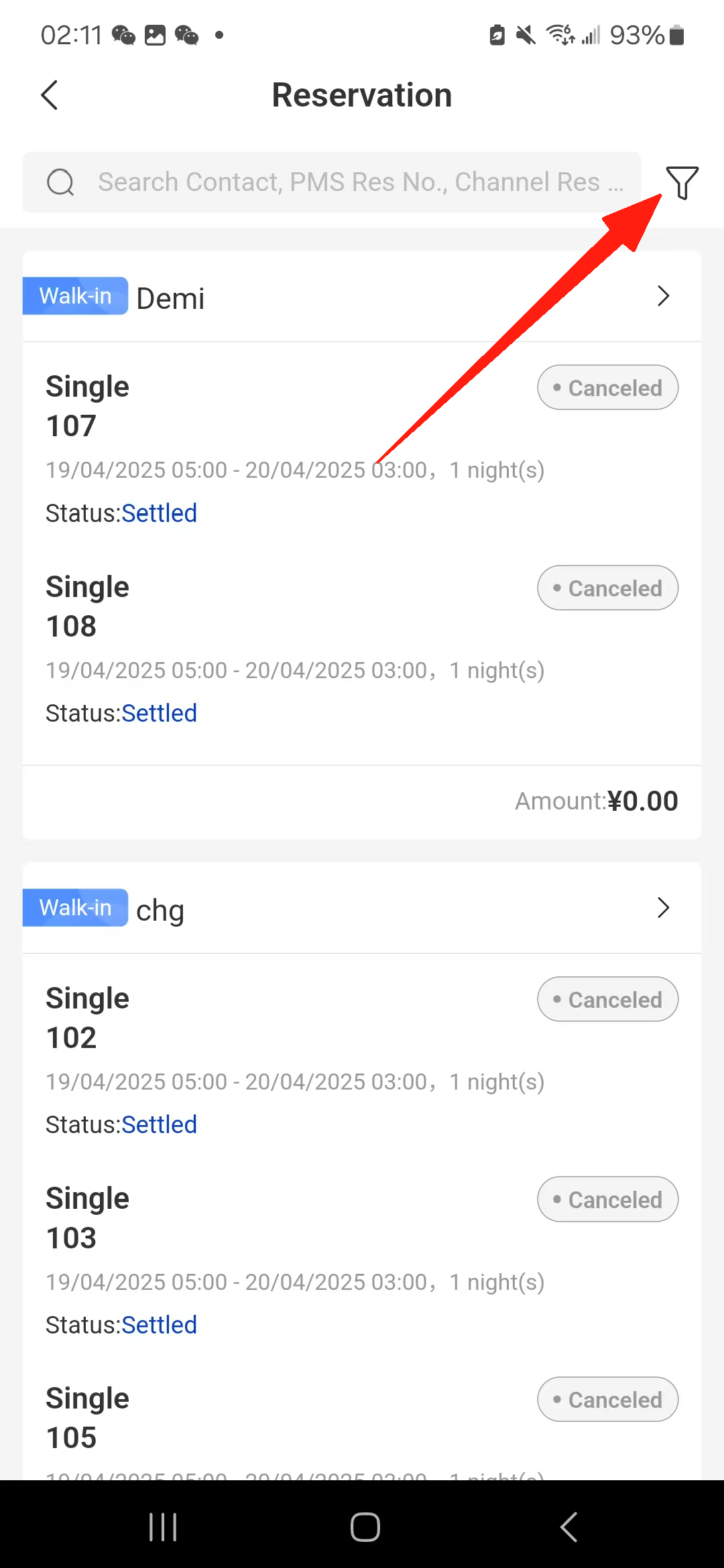This screenshot has width=724, height=1568.
Task: Tap the Canceled badge for room 102
Action: [x=607, y=999]
